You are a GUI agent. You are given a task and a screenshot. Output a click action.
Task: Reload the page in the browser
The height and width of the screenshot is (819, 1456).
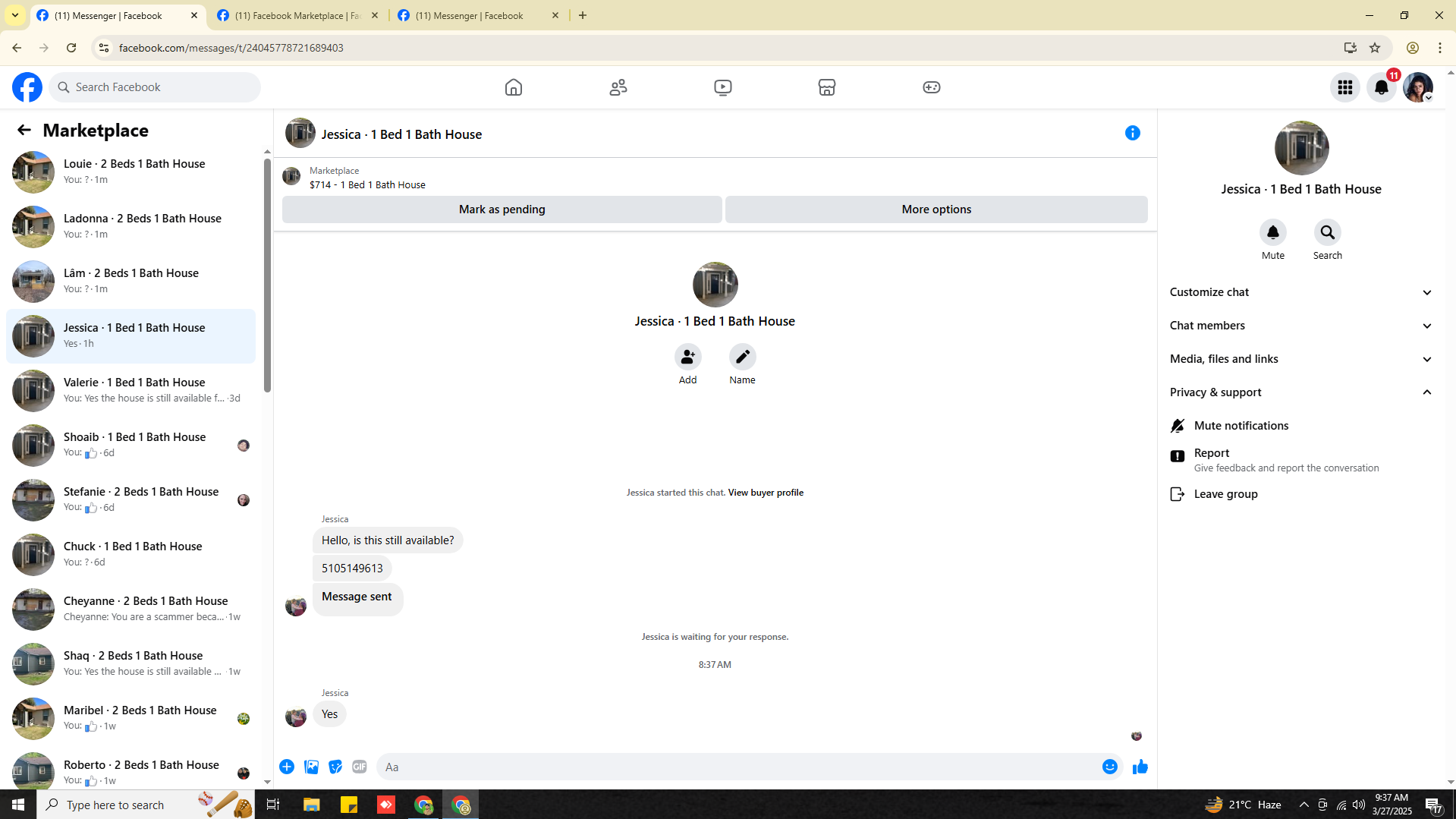coord(71,48)
